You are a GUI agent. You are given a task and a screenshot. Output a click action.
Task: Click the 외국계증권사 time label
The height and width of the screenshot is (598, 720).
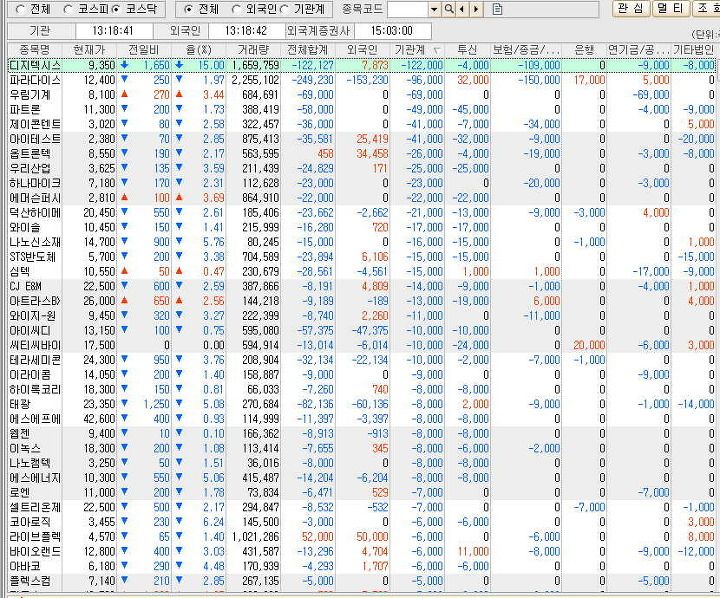tap(318, 31)
